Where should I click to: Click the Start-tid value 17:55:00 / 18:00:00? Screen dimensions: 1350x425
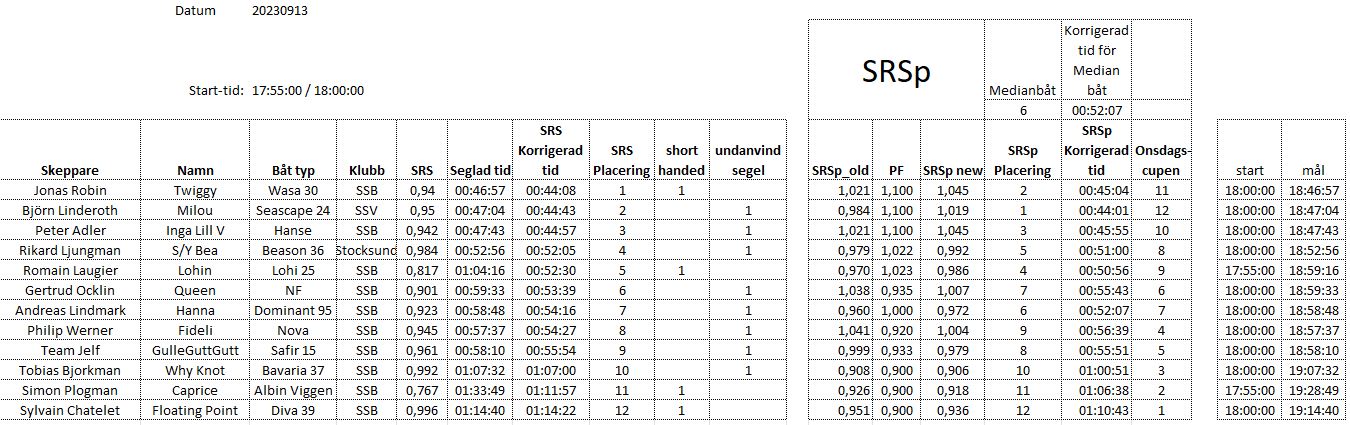308,90
